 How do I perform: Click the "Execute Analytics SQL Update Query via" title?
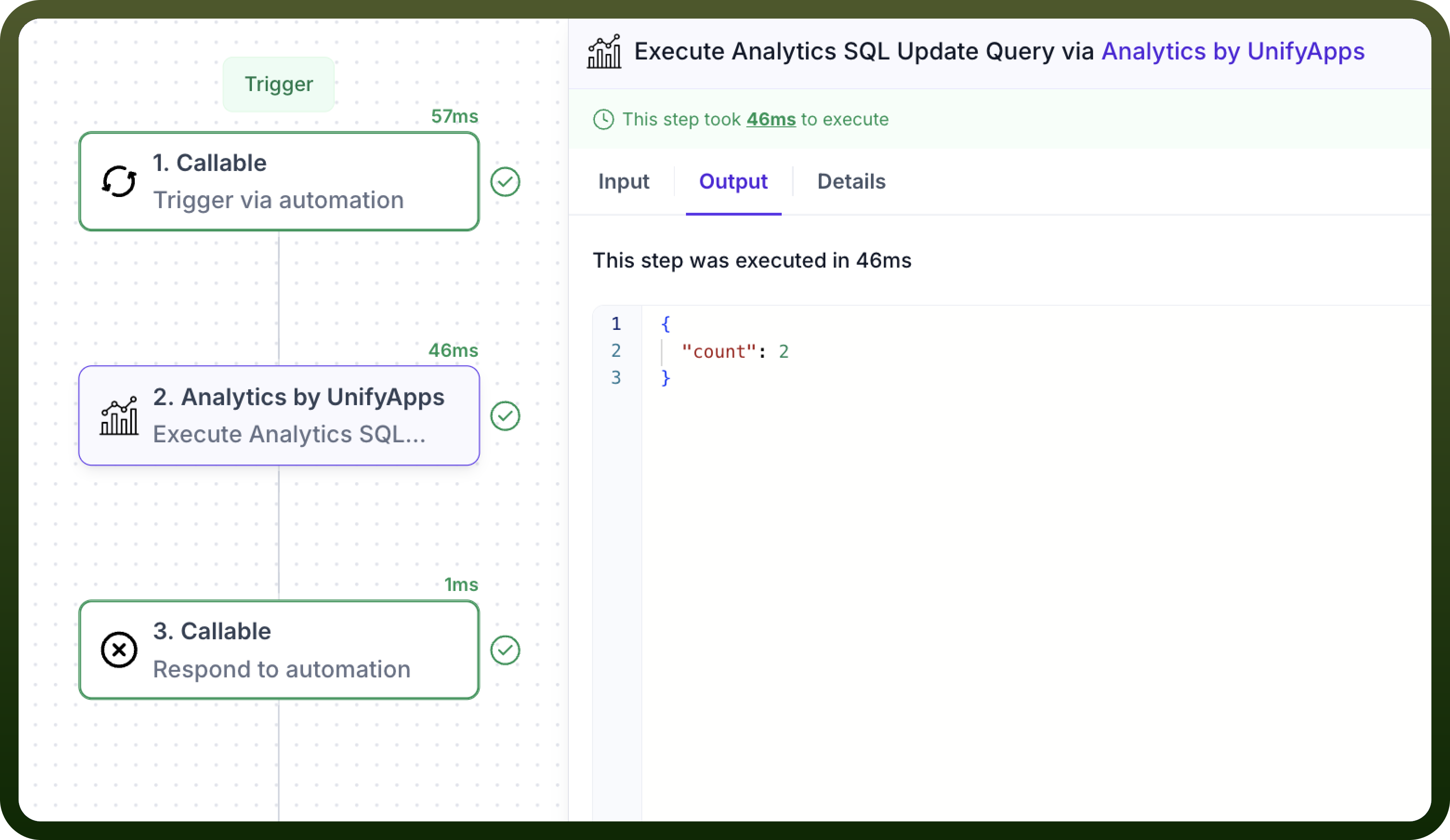[x=863, y=51]
